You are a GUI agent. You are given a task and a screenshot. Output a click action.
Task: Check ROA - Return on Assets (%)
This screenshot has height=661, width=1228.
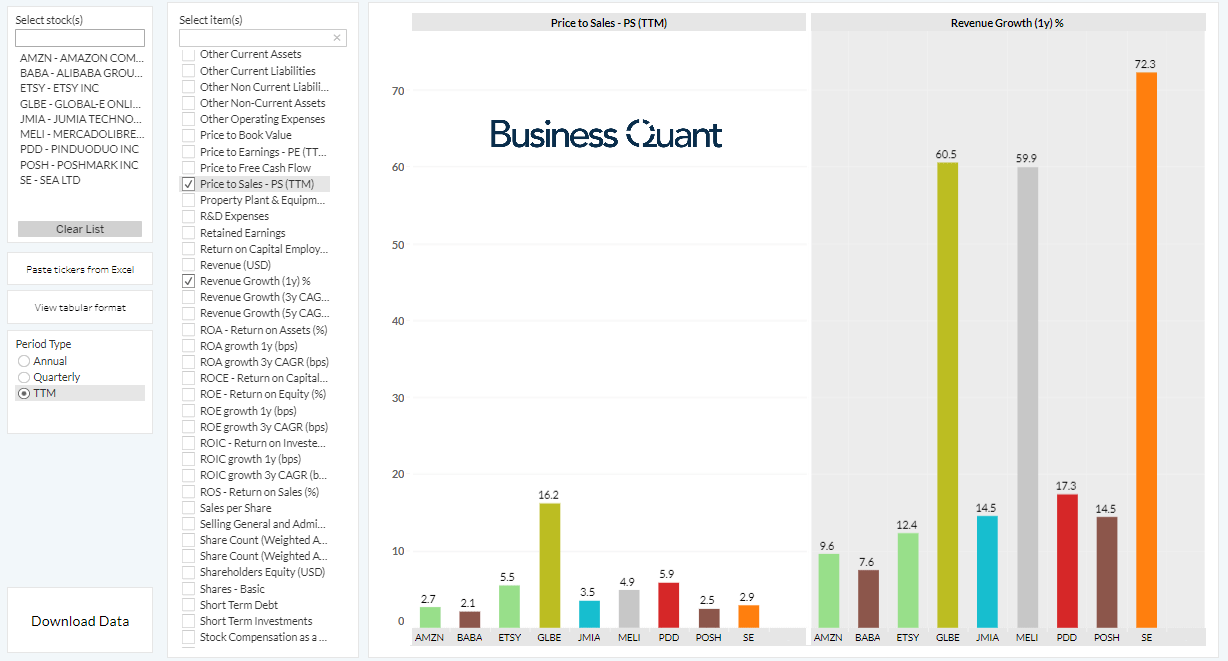click(189, 330)
